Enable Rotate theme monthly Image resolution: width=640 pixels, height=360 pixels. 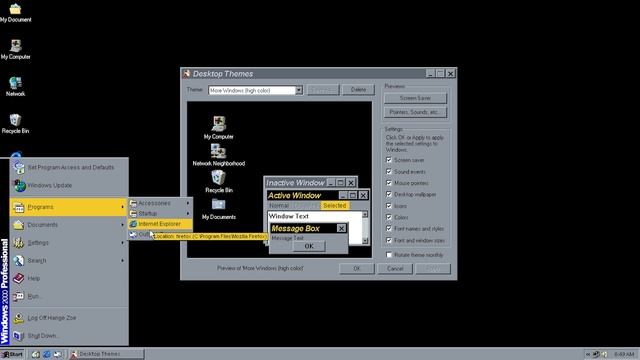point(389,255)
